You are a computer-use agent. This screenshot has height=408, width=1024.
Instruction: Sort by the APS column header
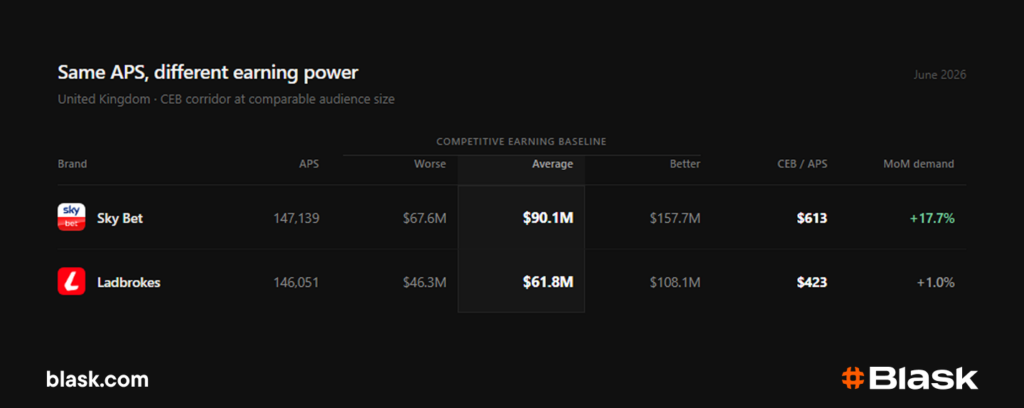[x=309, y=164]
